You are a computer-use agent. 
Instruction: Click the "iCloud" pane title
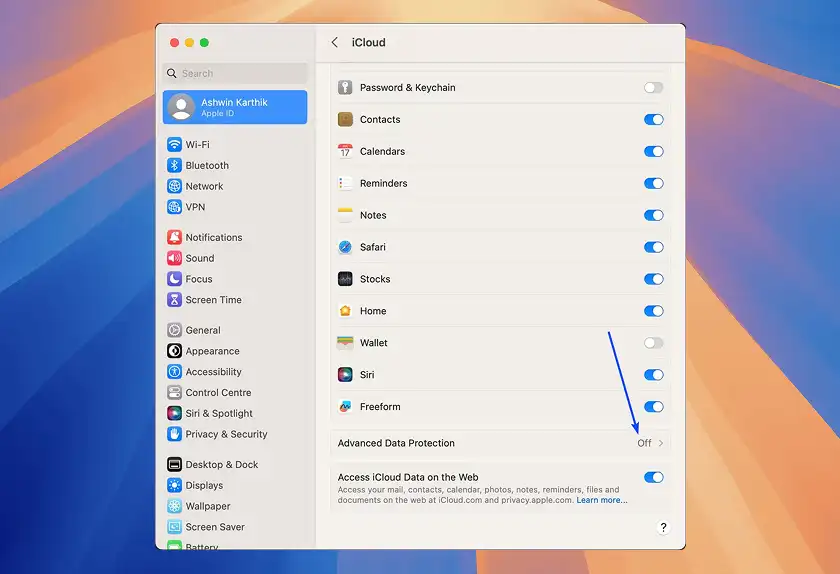369,42
